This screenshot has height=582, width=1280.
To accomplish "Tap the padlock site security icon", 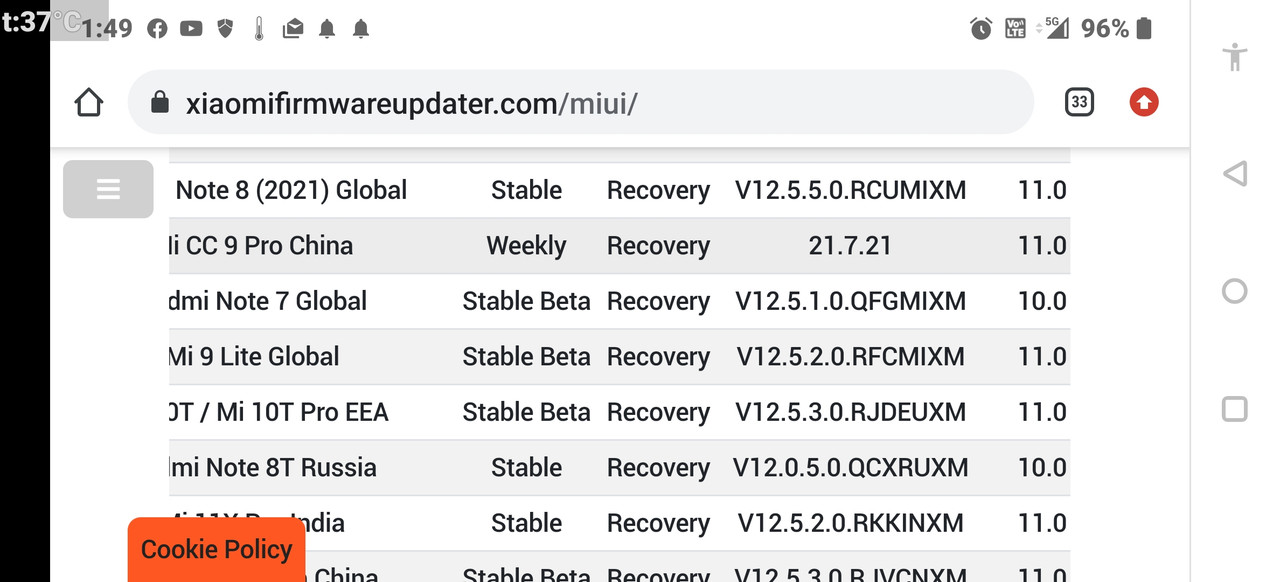I will (x=159, y=103).
